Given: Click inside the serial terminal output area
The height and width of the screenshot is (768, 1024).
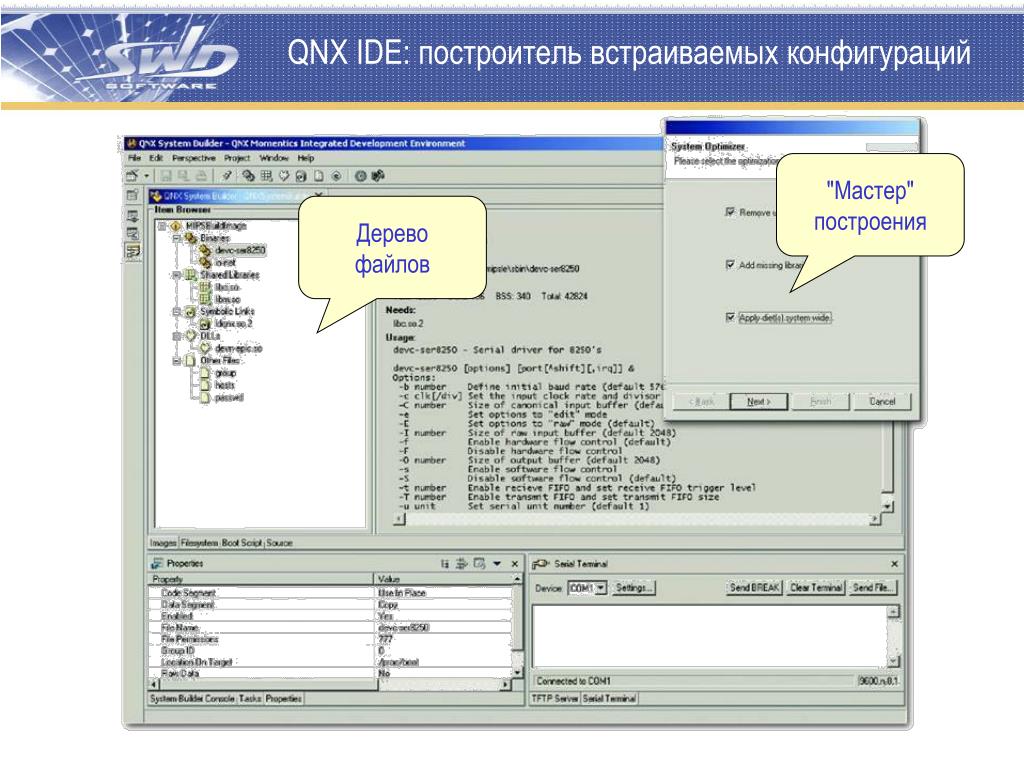Looking at the screenshot, I should (710, 637).
